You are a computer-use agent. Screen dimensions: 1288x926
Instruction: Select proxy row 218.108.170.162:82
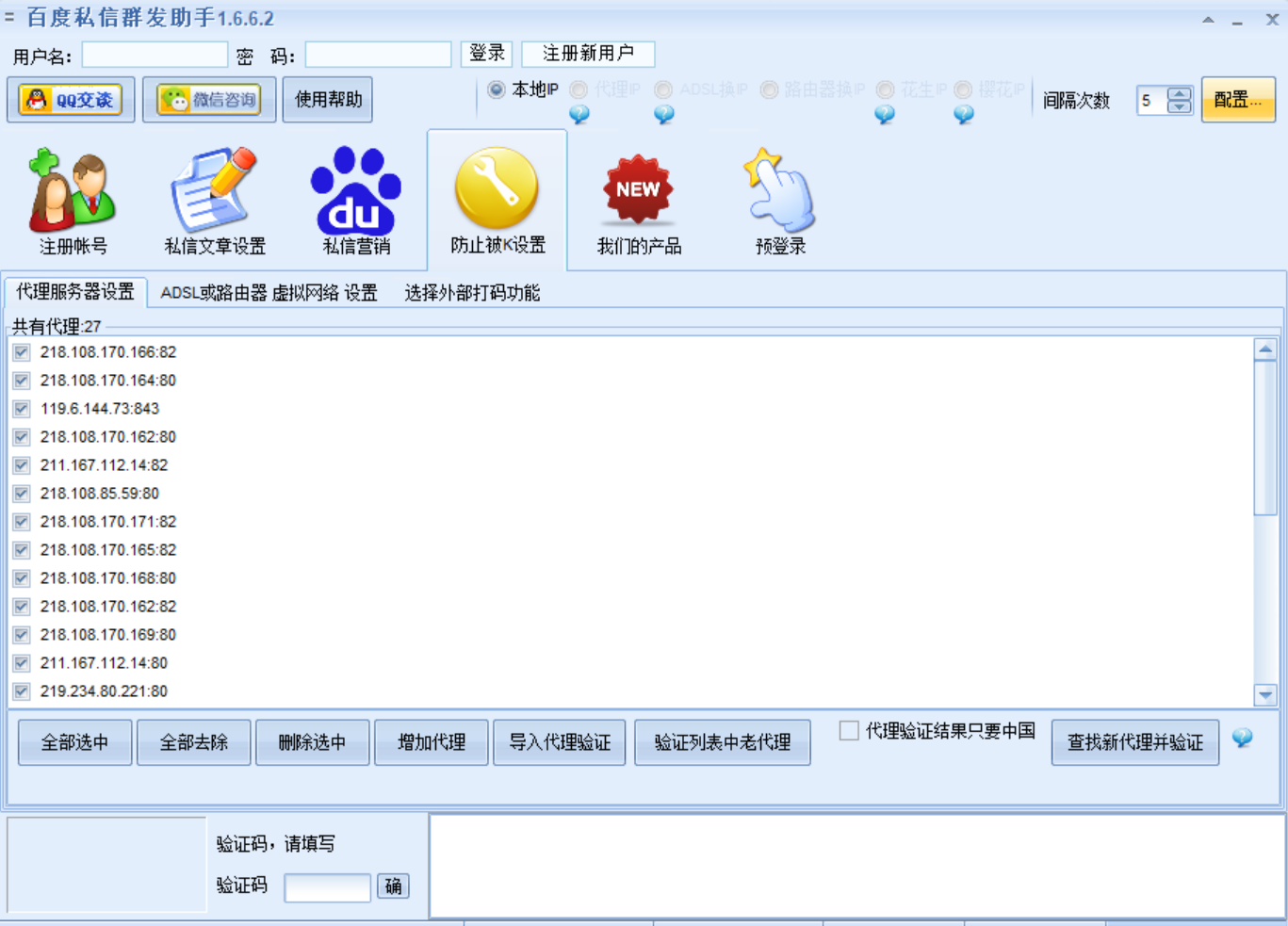tap(108, 607)
